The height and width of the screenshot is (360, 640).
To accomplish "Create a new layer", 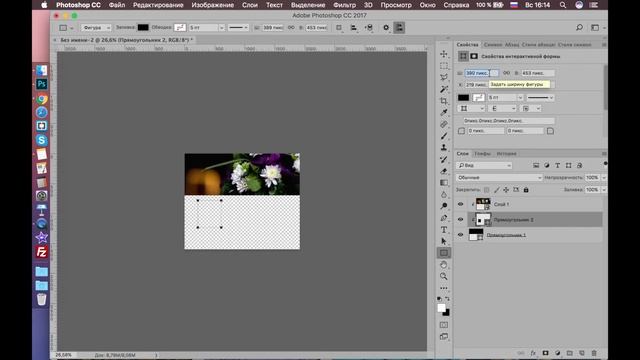I will click(x=582, y=353).
